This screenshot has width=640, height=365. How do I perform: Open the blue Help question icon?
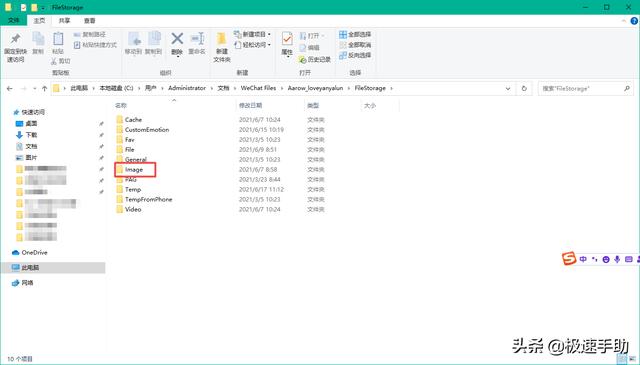[635, 20]
